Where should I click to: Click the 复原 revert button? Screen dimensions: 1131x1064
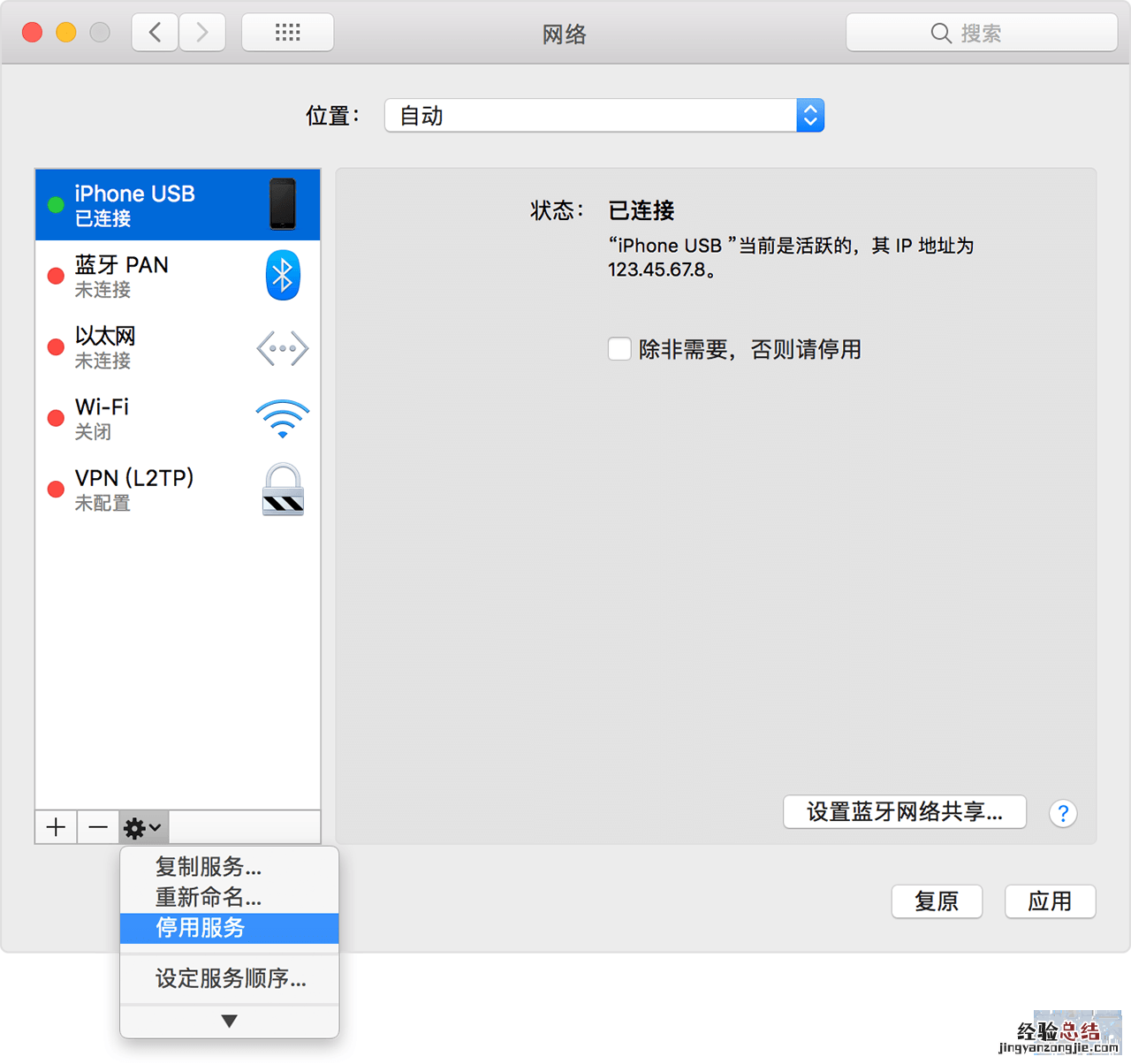[x=937, y=901]
